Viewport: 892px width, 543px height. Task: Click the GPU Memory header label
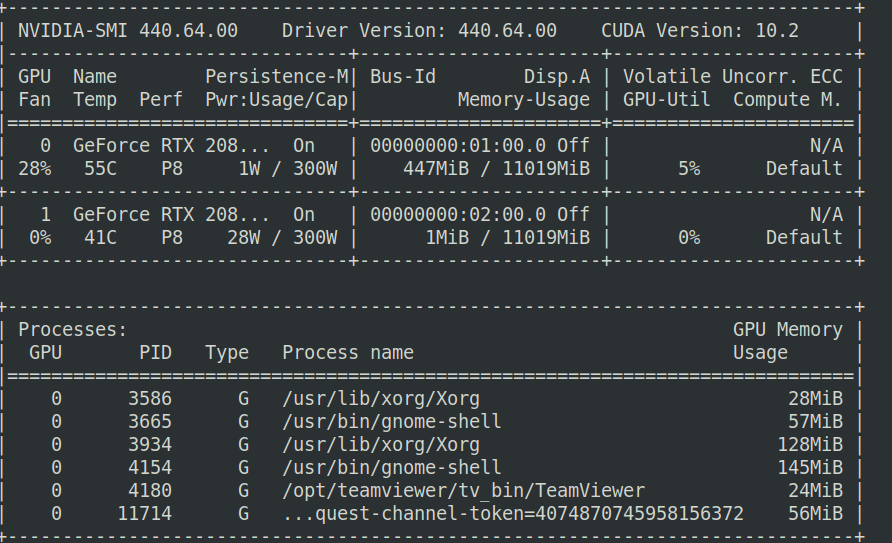tap(787, 330)
